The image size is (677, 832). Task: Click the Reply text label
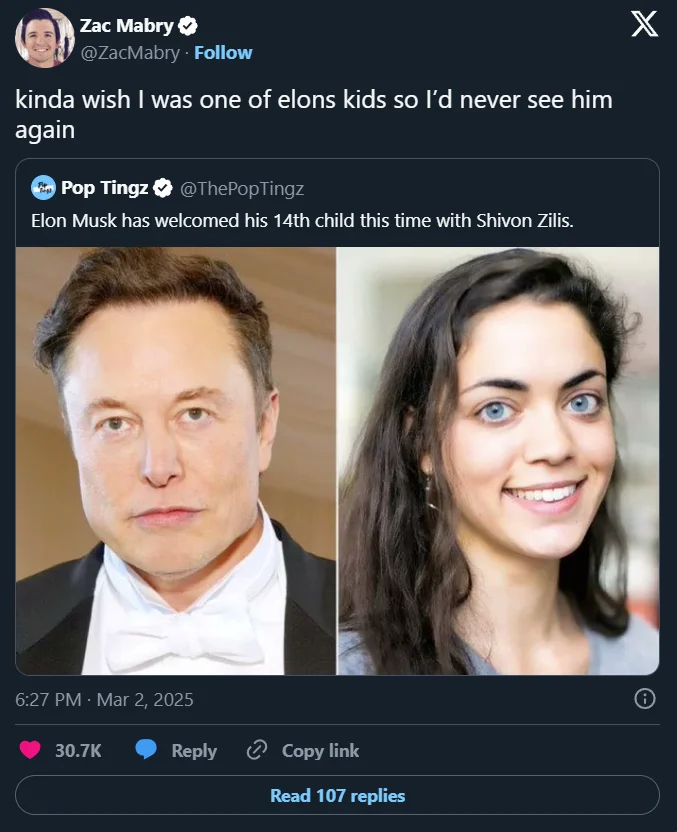194,750
